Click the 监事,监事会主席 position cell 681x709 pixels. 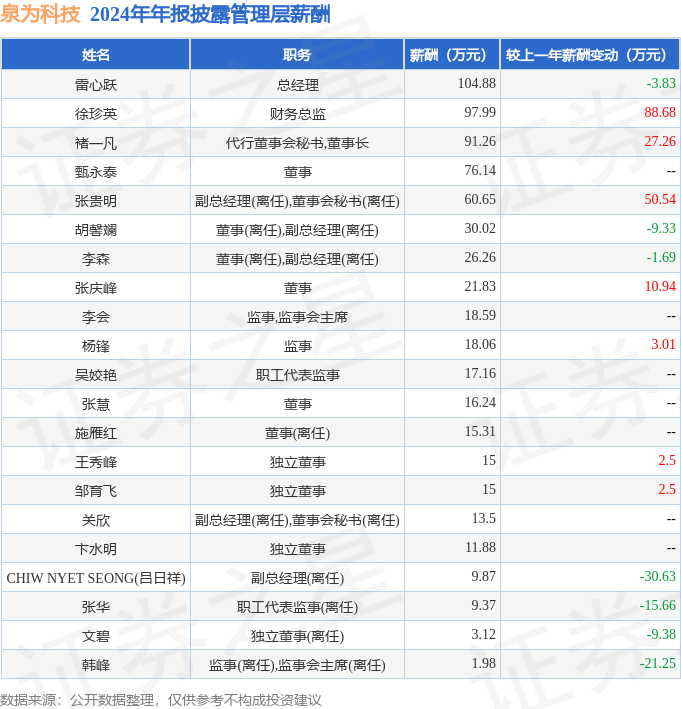[x=297, y=317]
